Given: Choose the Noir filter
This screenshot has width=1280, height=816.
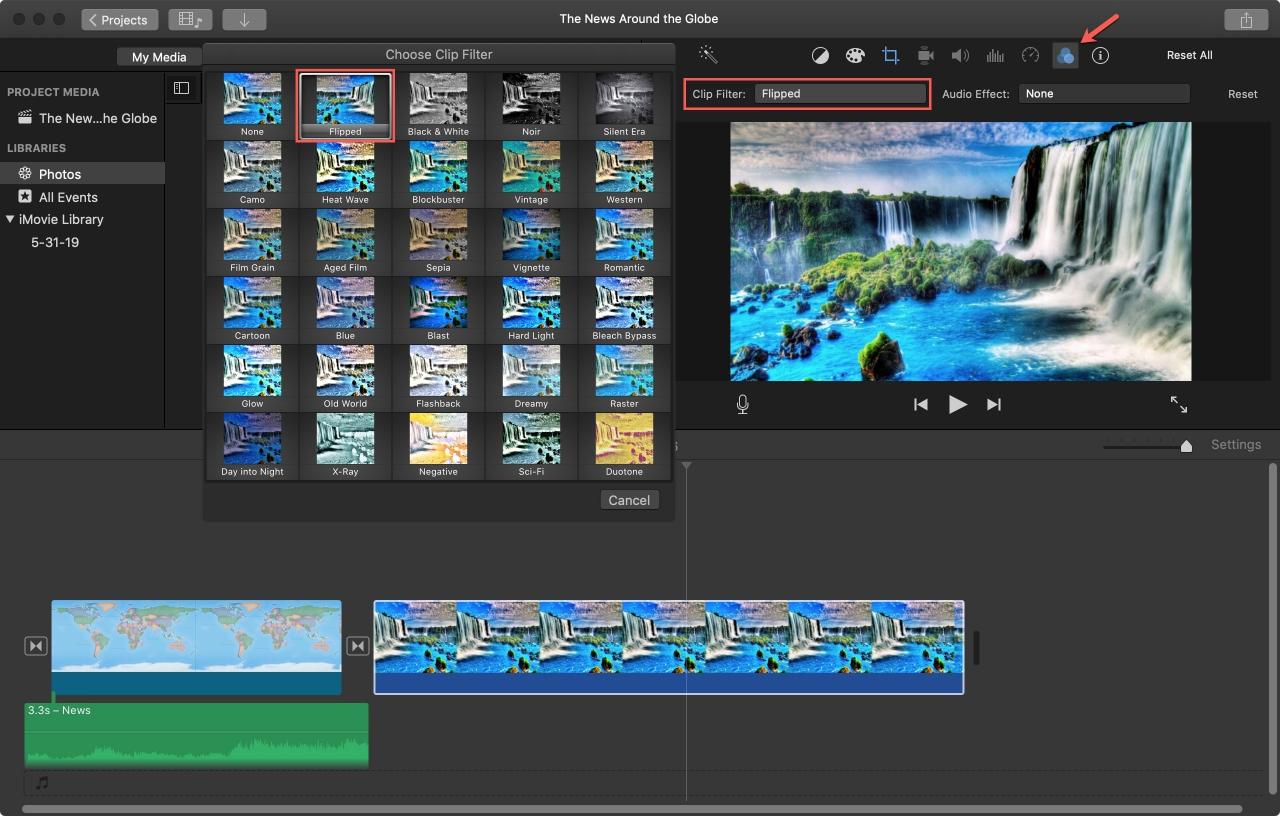Looking at the screenshot, I should [x=531, y=105].
